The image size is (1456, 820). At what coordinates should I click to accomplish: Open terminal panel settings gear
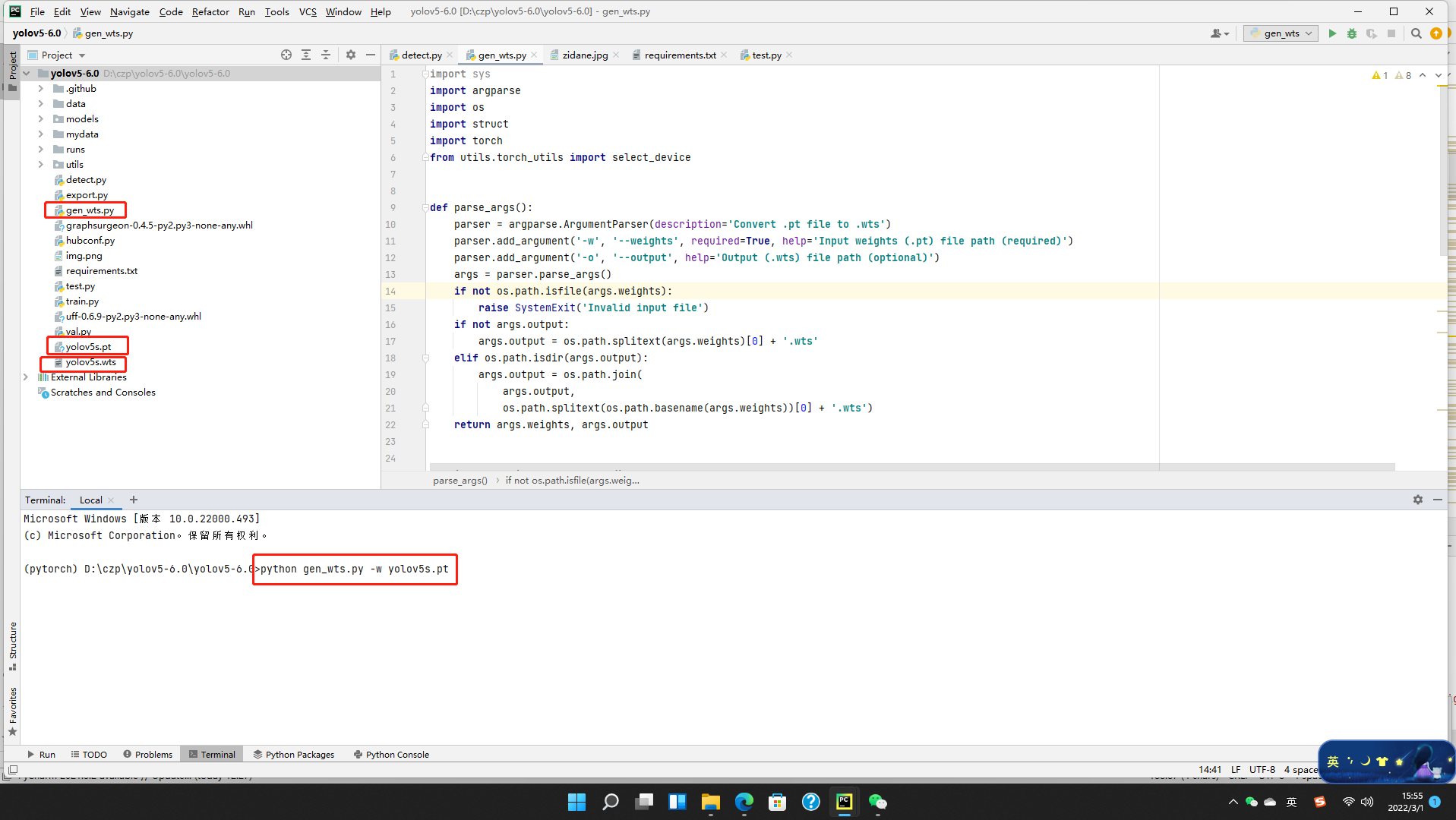tap(1418, 500)
